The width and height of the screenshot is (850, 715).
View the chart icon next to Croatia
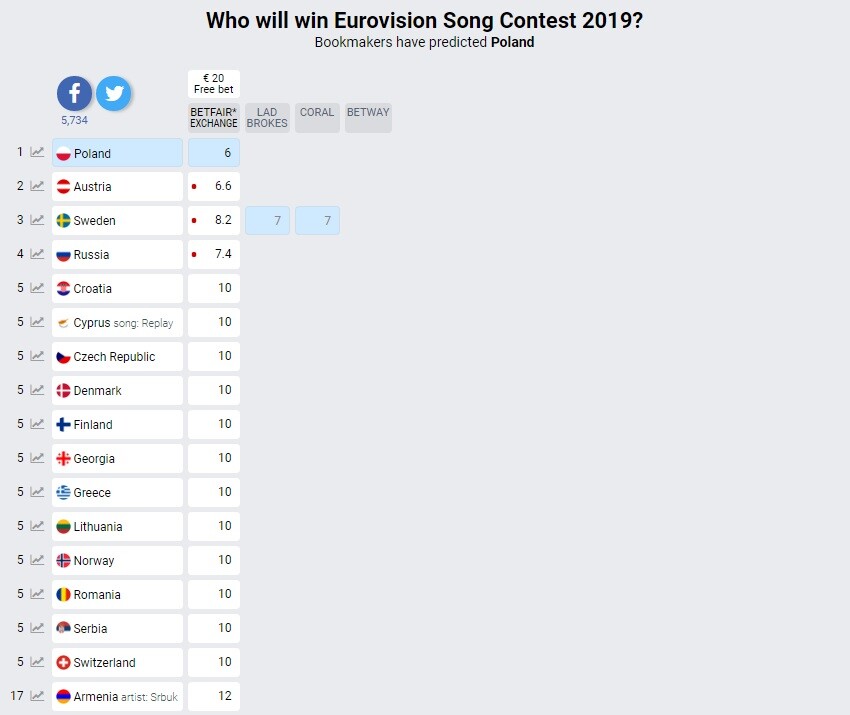point(37,288)
